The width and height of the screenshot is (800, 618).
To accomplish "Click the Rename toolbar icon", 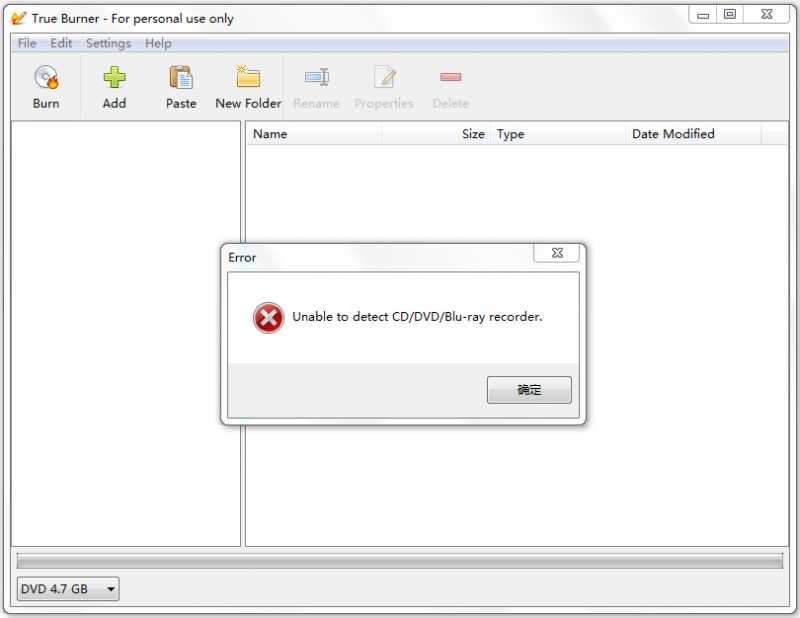I will click(x=316, y=78).
